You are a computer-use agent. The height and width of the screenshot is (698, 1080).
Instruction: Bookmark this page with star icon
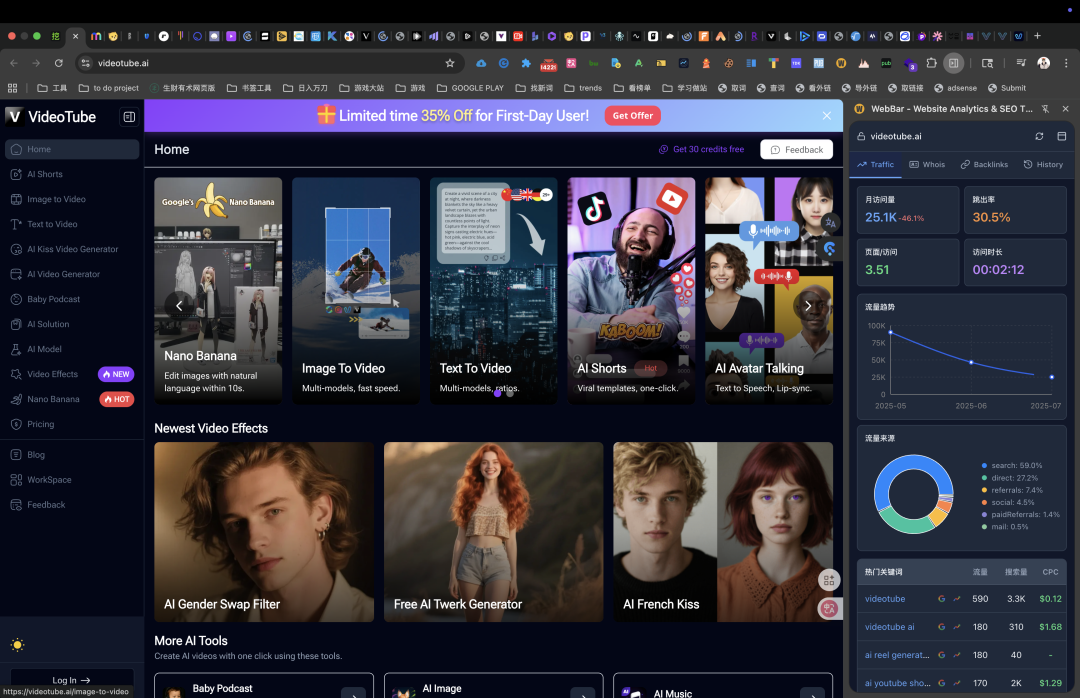coord(450,63)
